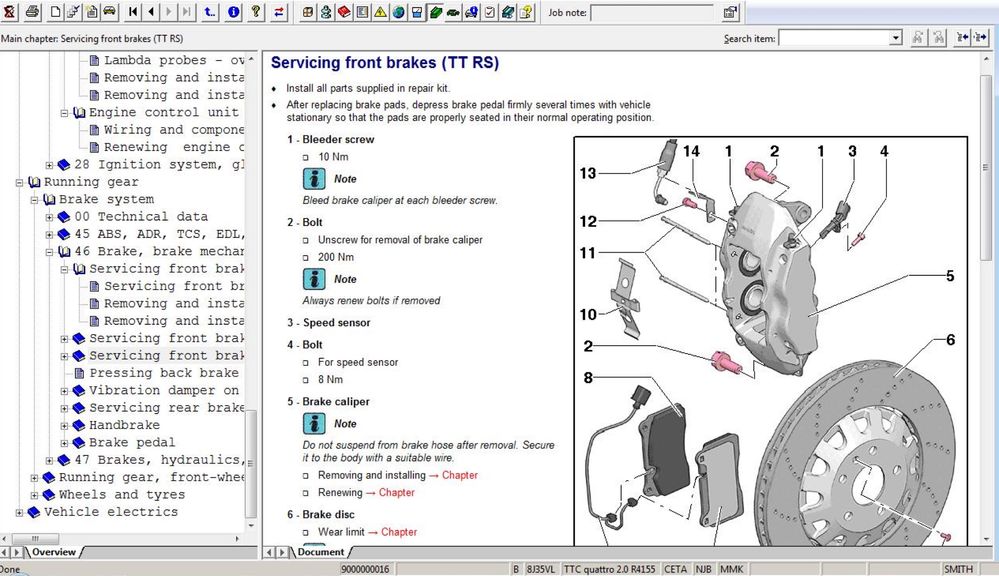Select 'Servicing rear brake' tree item
Viewport: 999px width, 576px height.
[166, 408]
